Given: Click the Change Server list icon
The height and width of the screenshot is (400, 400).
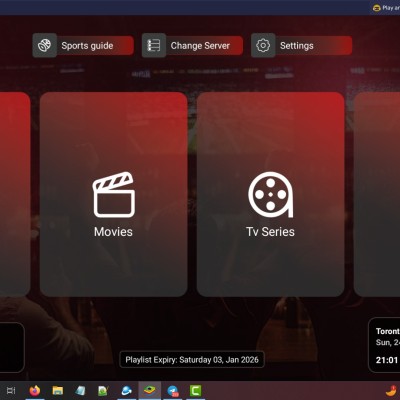Looking at the screenshot, I should 154,45.
